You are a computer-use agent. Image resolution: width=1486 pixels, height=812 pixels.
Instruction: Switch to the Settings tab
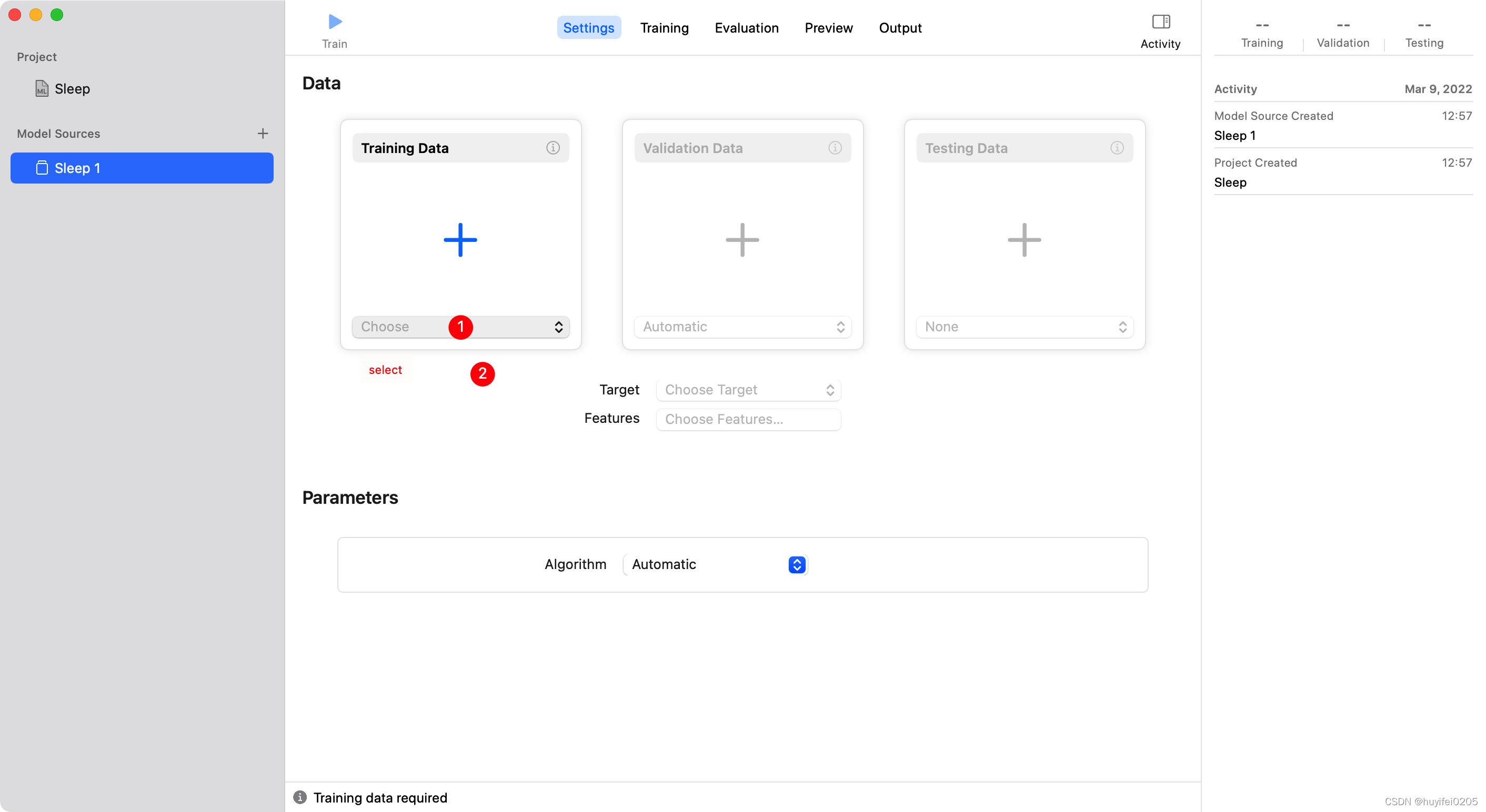(x=588, y=28)
